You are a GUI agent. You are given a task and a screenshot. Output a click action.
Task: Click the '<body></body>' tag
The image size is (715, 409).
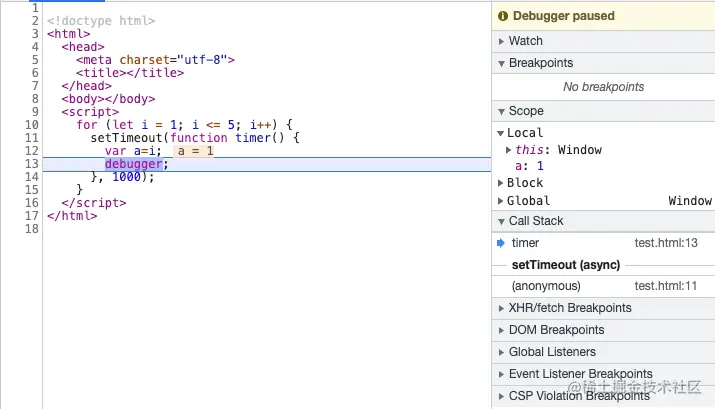coord(109,99)
